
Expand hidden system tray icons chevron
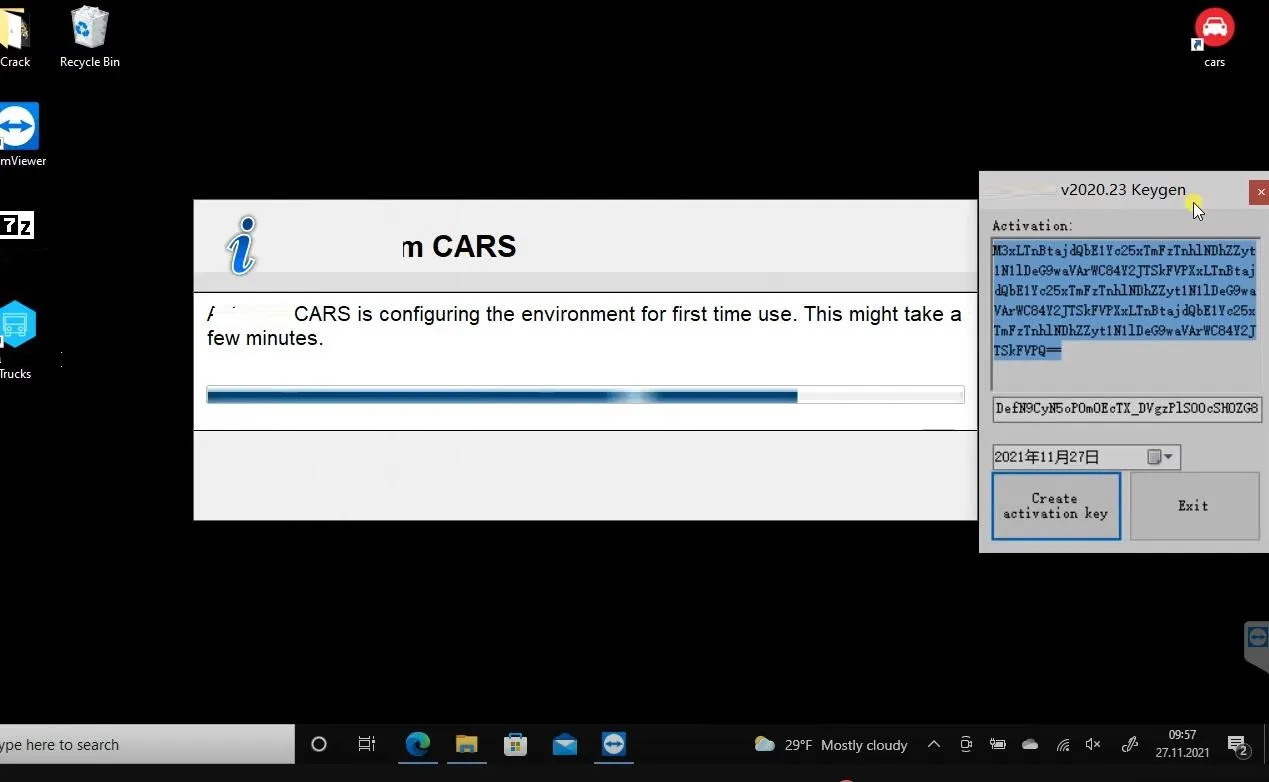coord(933,744)
